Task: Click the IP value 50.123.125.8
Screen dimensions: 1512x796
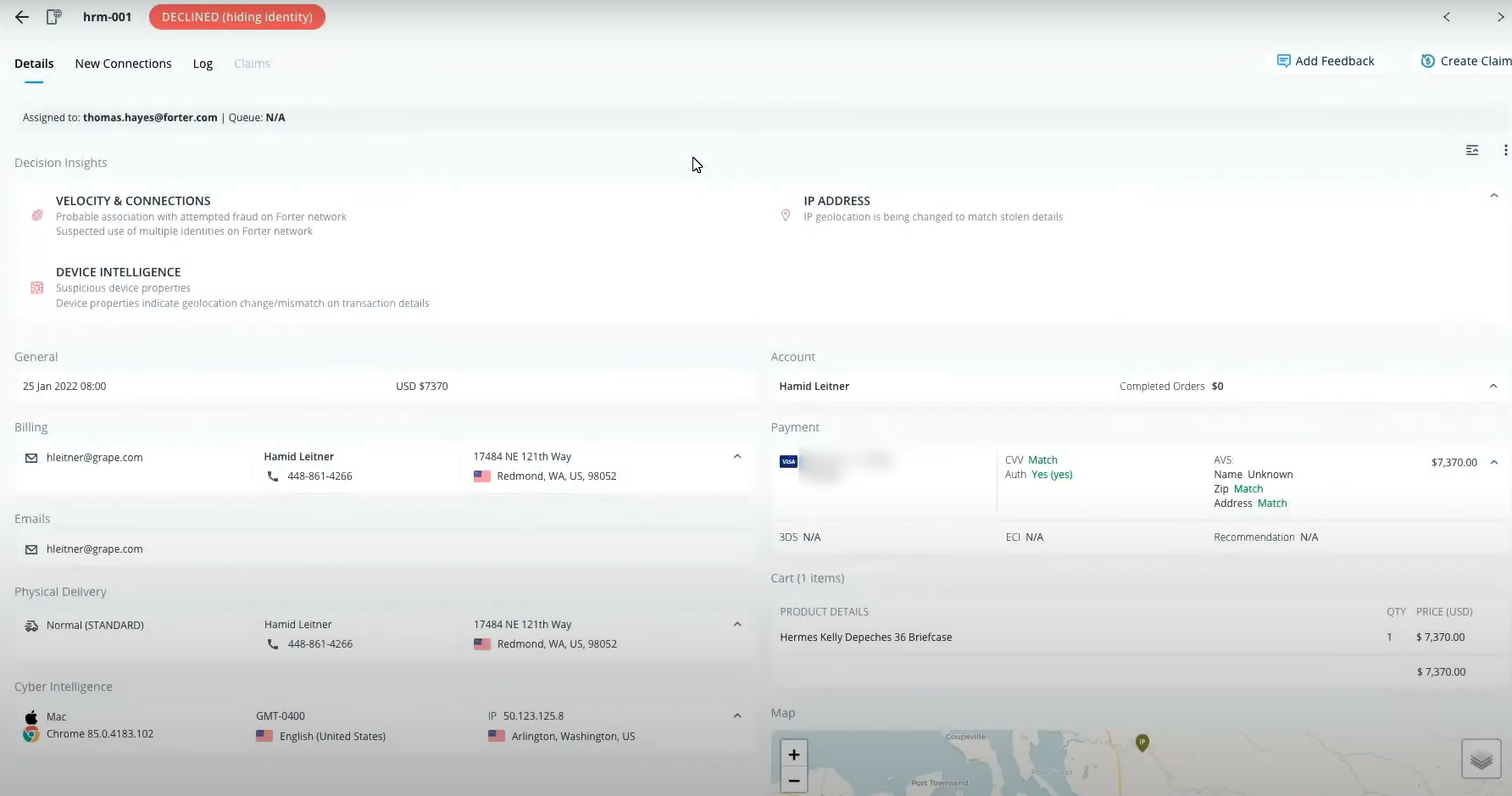Action: point(534,716)
